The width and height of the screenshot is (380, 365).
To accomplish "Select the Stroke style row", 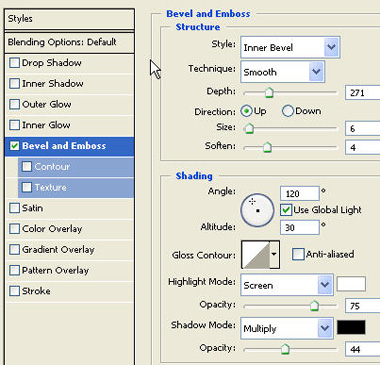I will (70, 291).
